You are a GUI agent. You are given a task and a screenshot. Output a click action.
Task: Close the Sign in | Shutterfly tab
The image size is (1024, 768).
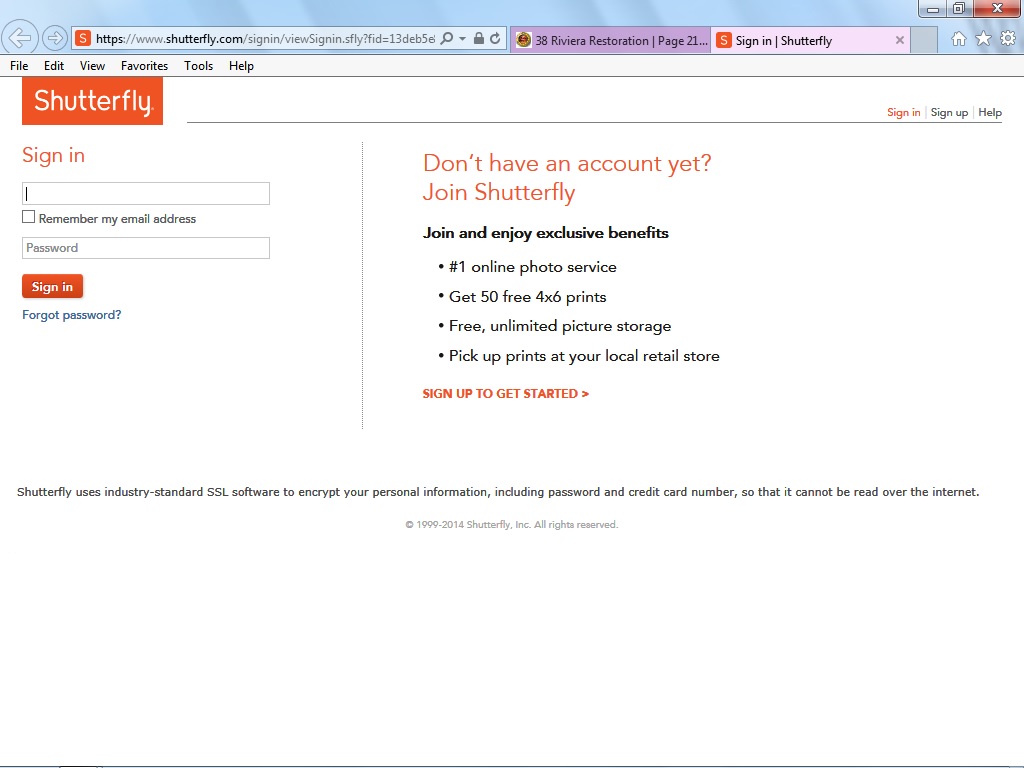pyautogui.click(x=899, y=40)
